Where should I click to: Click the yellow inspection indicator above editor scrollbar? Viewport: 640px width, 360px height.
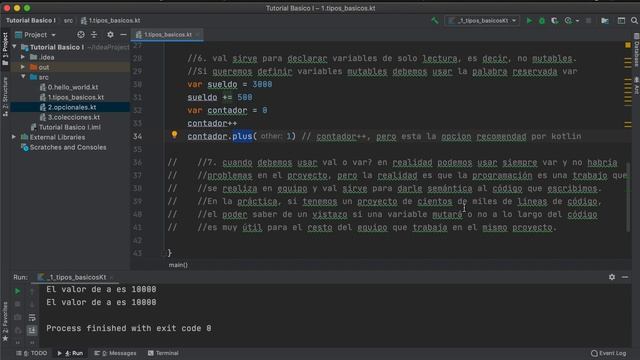628,45
